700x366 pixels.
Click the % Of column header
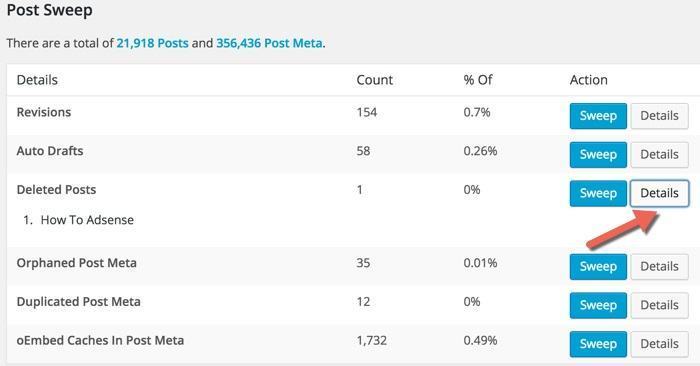pos(478,80)
